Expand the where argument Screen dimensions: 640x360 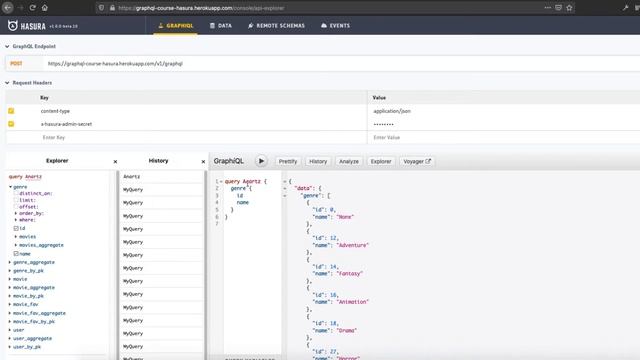point(16,220)
